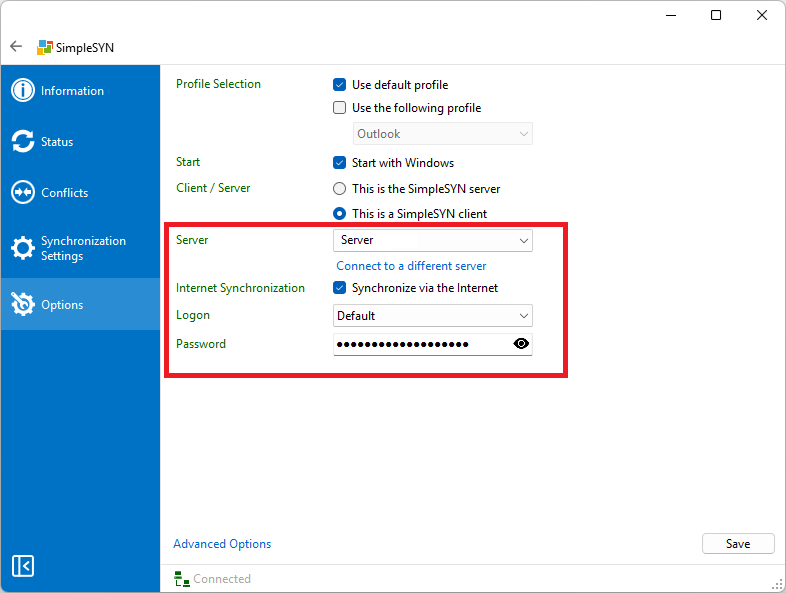Click the Status sync arrows icon
The width and height of the screenshot is (786, 593).
click(x=23, y=142)
